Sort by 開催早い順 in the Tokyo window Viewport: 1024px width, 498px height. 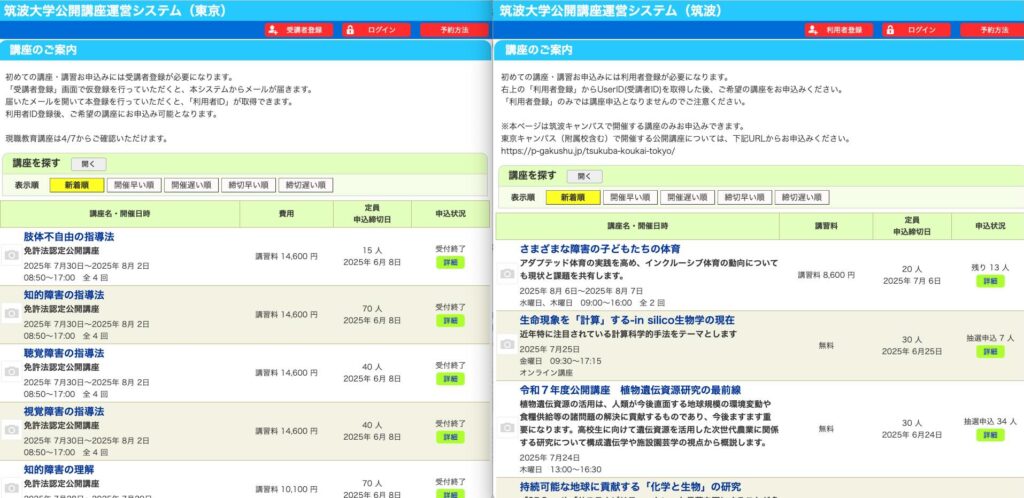pyautogui.click(x=134, y=185)
